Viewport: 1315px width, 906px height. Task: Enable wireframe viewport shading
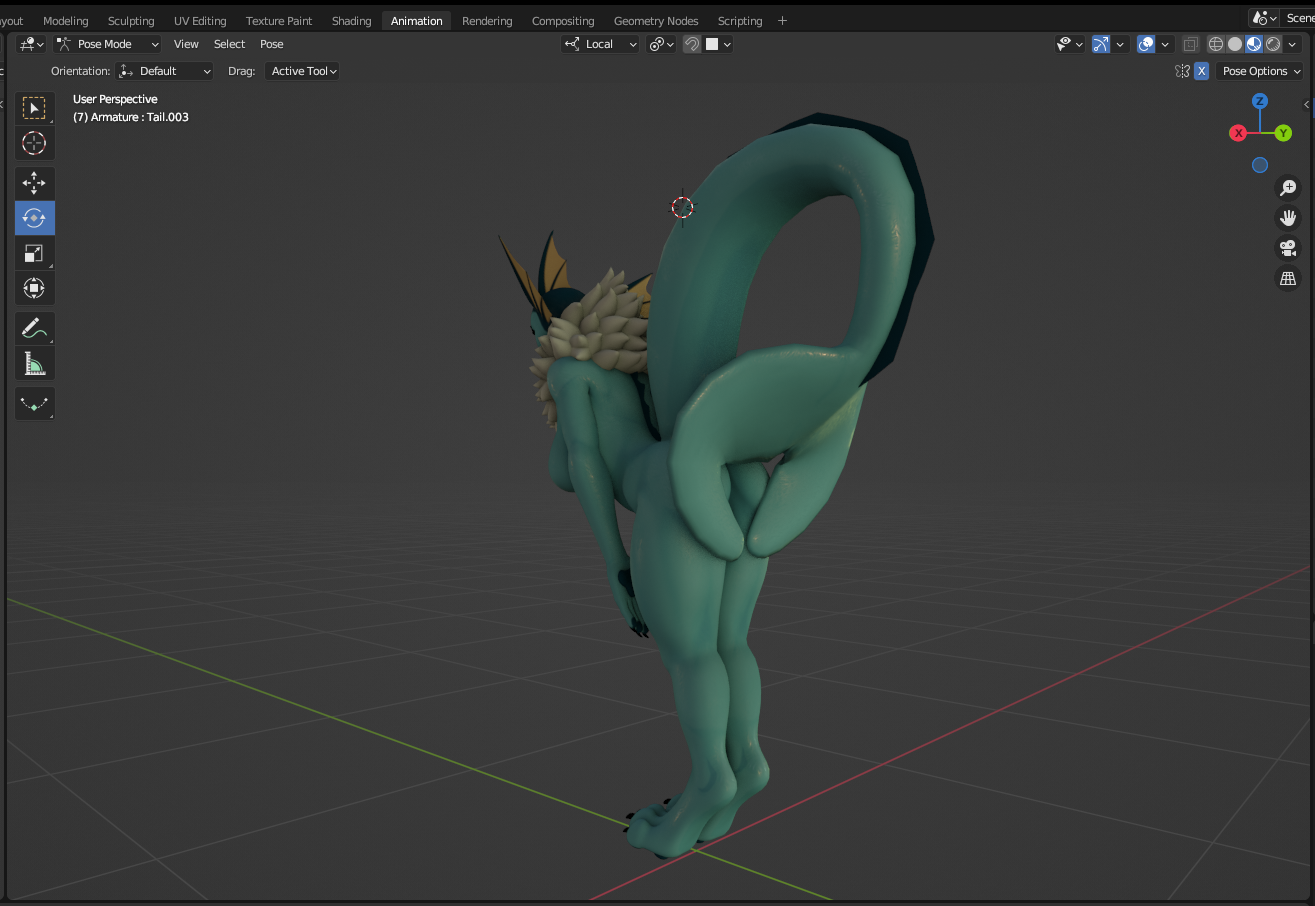(x=1216, y=44)
